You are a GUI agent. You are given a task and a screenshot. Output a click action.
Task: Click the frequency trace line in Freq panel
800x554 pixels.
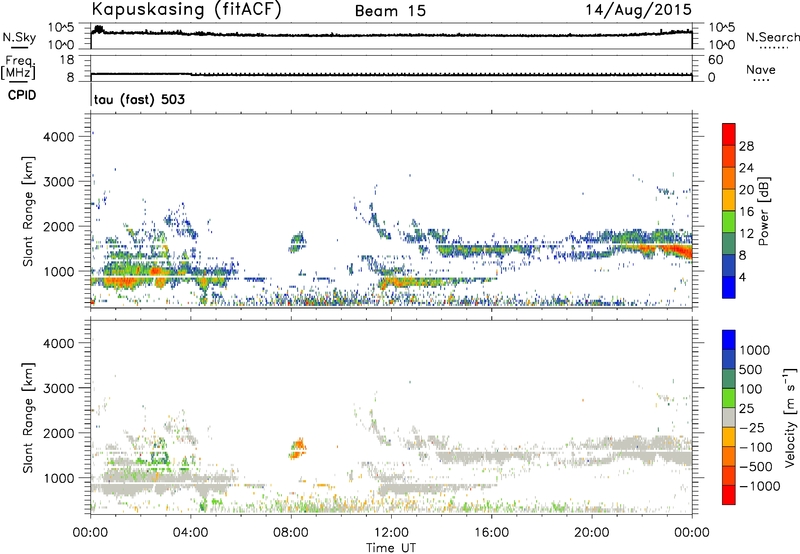click(x=391, y=75)
